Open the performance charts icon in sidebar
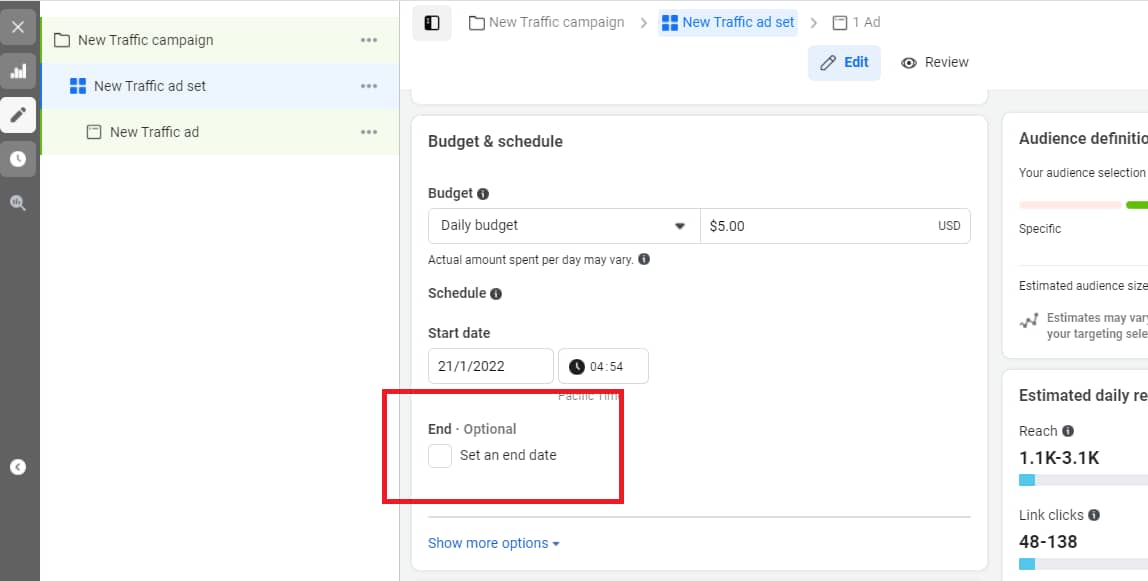 click(x=17, y=71)
